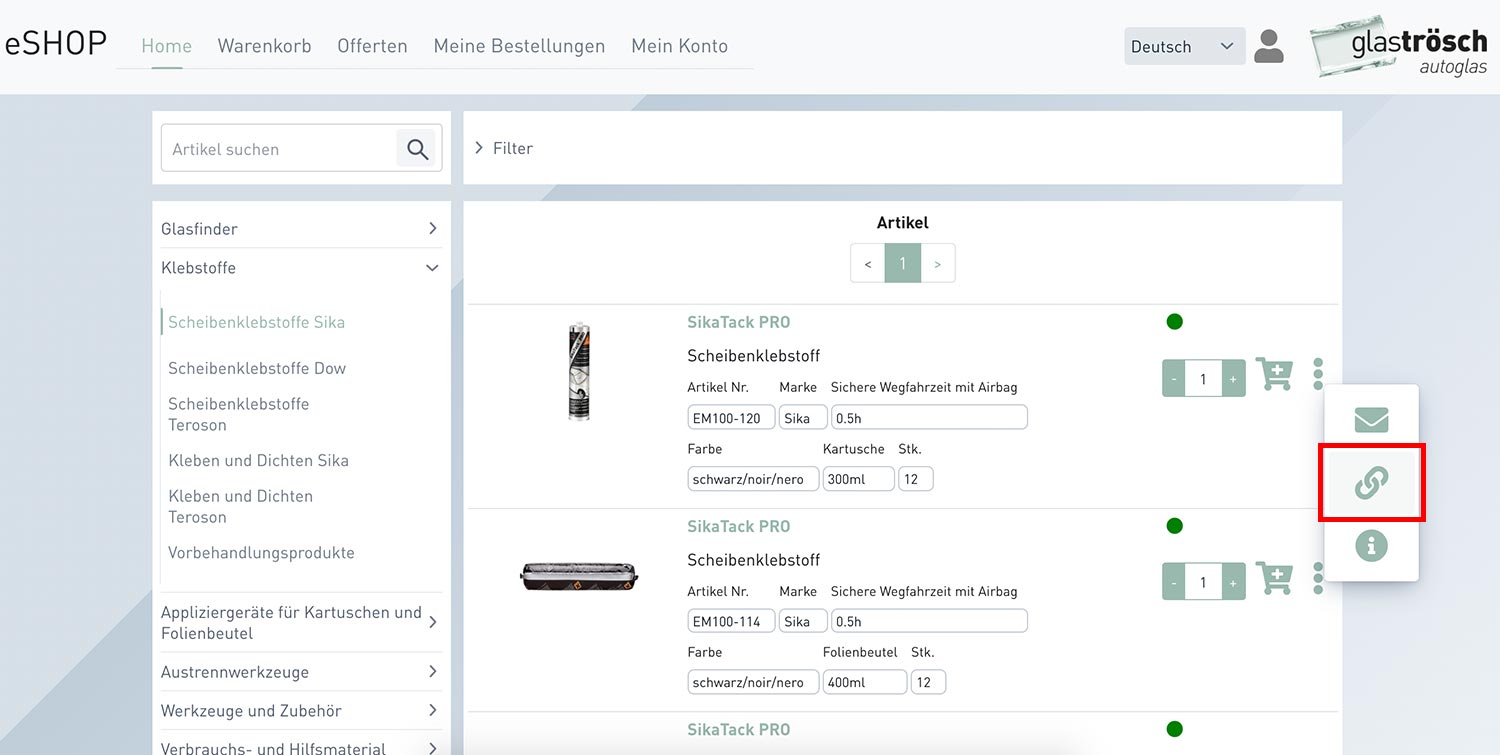Open Mein Konto tab
Viewport: 1500px width, 755px height.
(679, 46)
